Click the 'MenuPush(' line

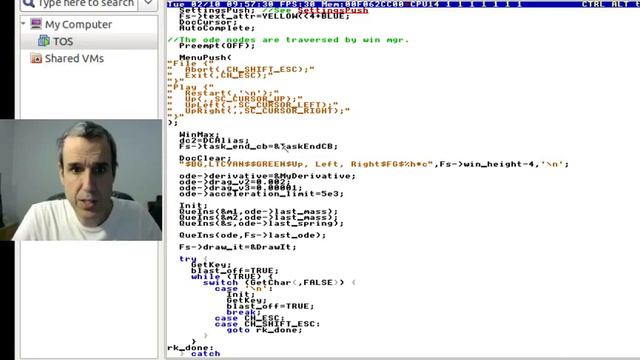coord(205,58)
